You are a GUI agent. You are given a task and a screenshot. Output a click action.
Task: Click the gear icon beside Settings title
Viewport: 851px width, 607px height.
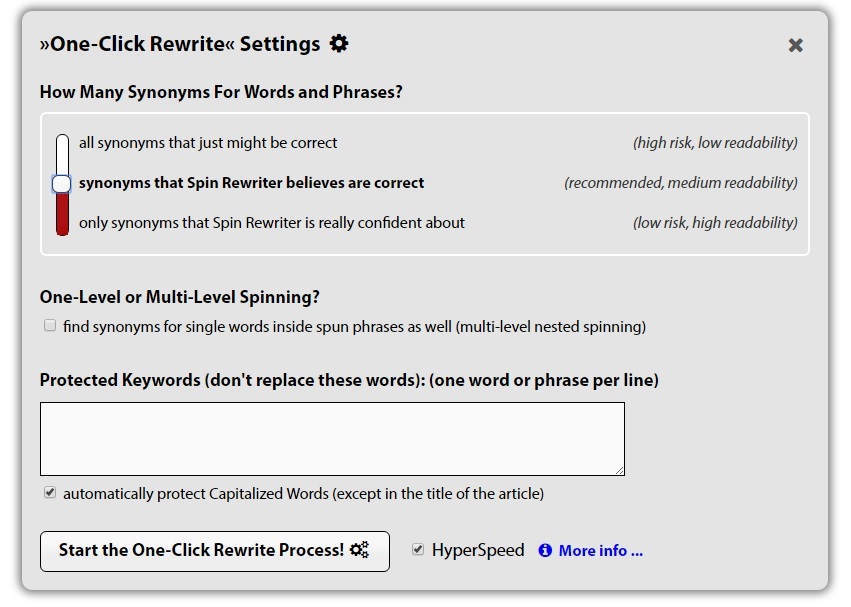click(339, 43)
